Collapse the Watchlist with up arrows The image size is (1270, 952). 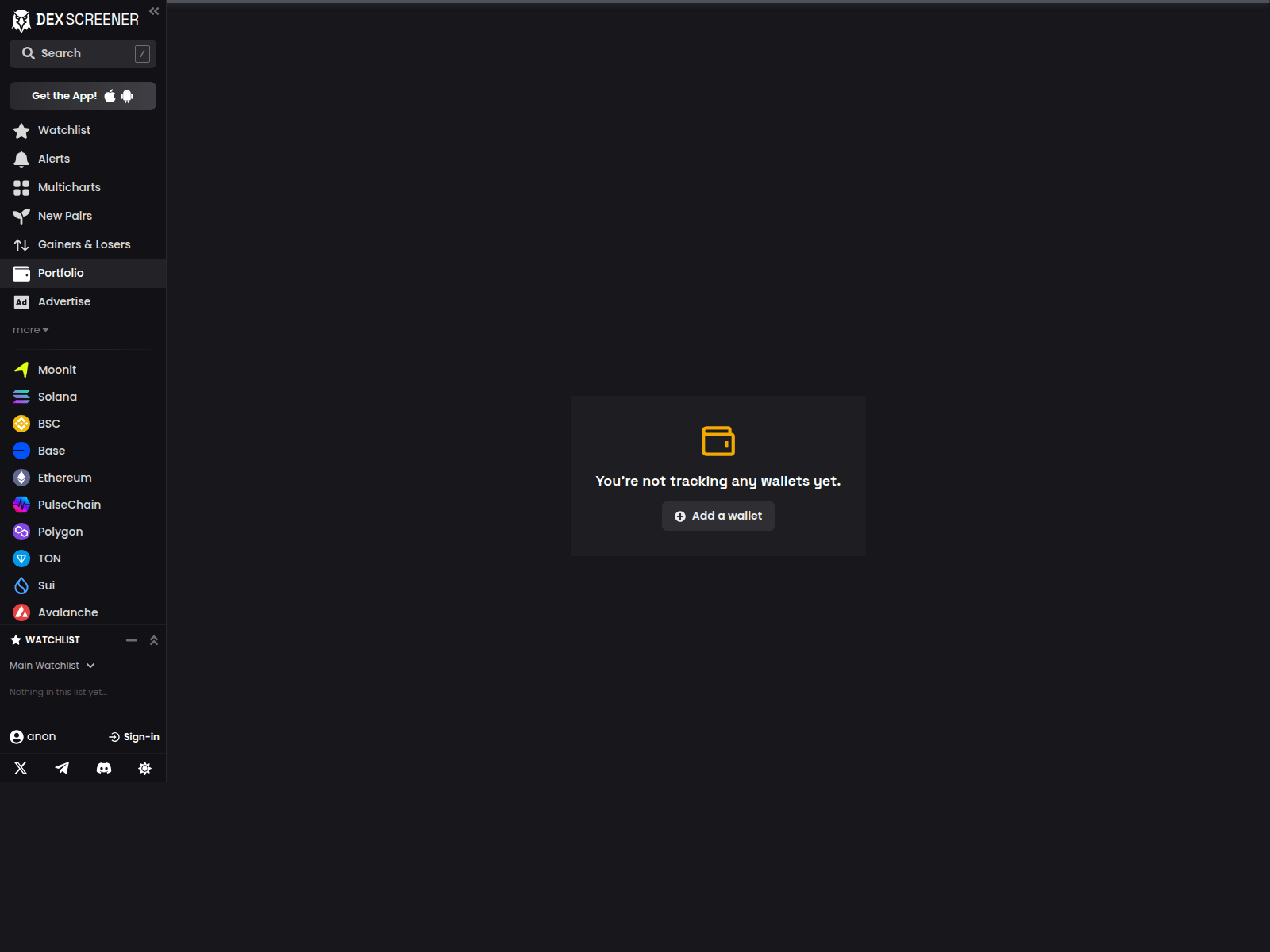[x=153, y=639]
